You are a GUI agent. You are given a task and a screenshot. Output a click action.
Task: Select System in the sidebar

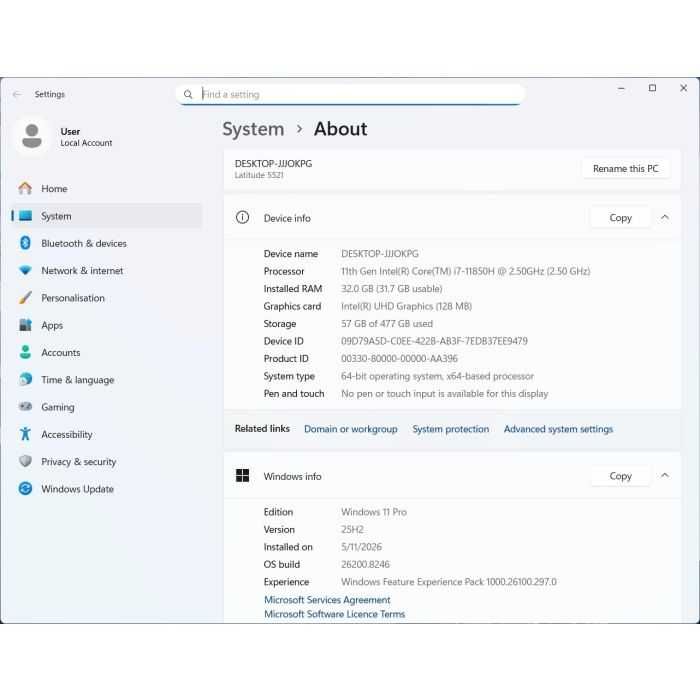106,216
